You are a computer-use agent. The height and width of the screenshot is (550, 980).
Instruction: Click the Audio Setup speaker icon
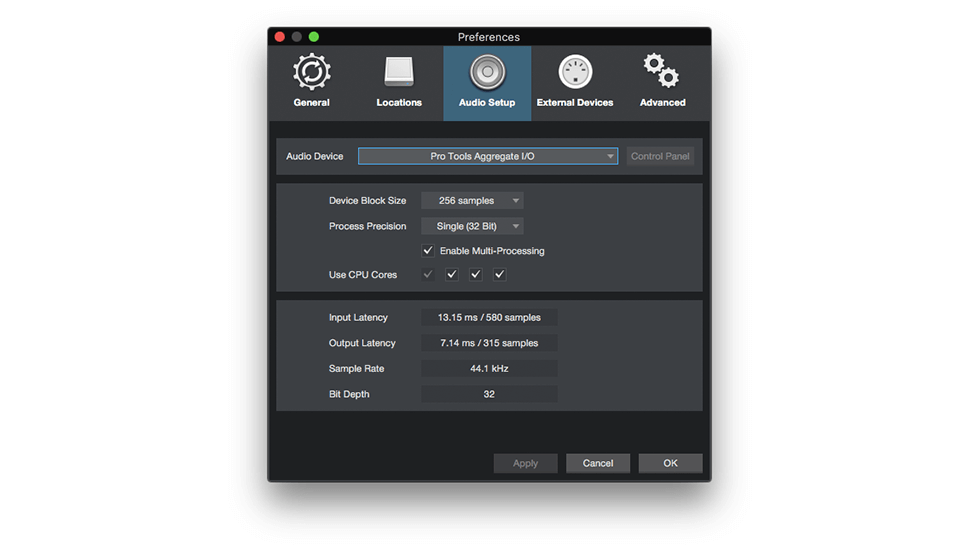click(x=487, y=73)
